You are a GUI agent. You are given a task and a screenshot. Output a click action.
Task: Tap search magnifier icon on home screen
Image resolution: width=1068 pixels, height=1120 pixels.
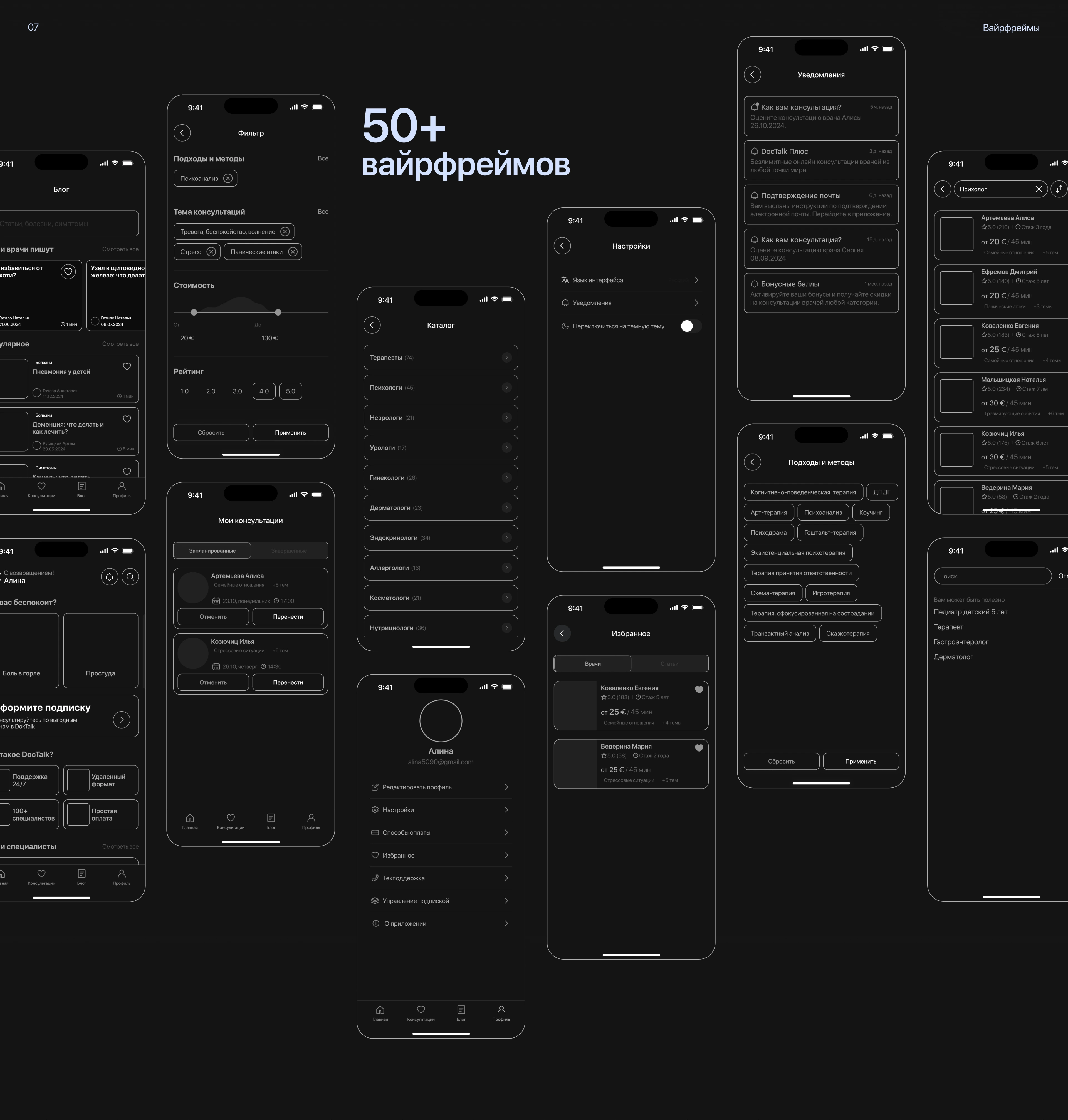130,577
